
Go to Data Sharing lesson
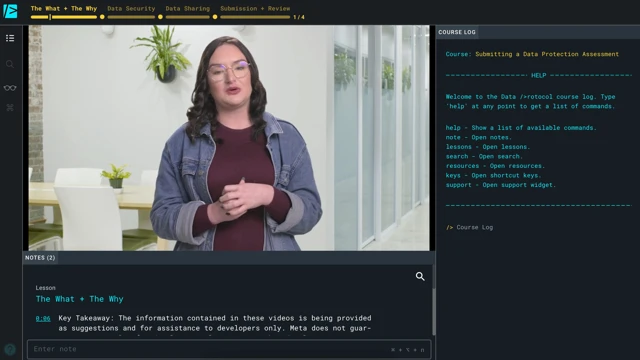(x=187, y=9)
